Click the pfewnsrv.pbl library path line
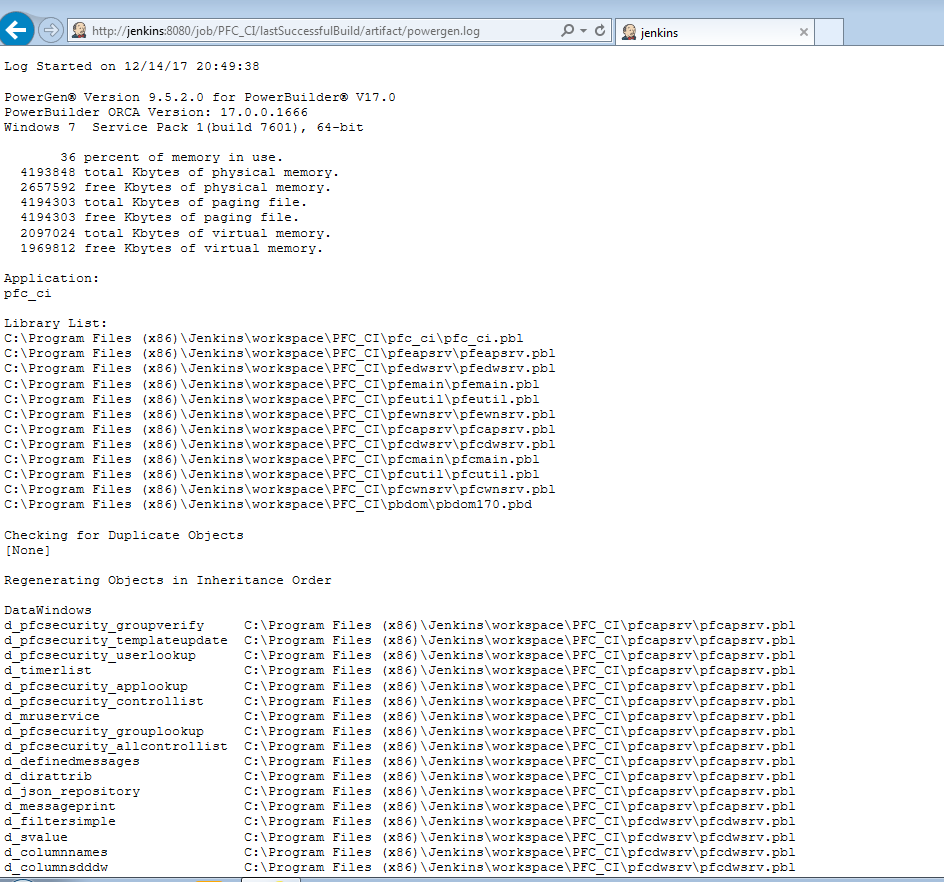 coord(279,414)
